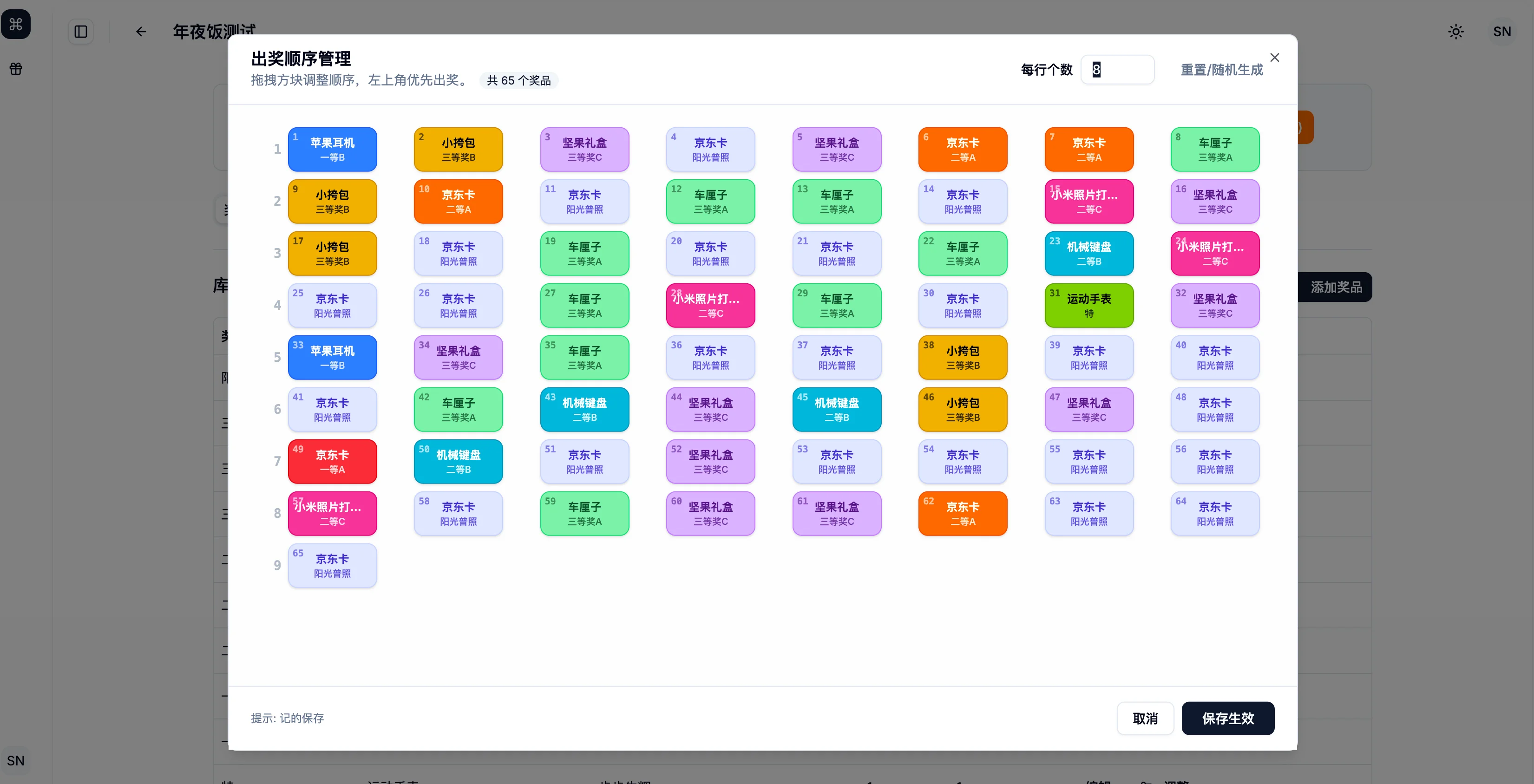Screen dimensions: 1534x784
Task: Select green sports watch tile 31
Action: pyautogui.click(x=1088, y=306)
